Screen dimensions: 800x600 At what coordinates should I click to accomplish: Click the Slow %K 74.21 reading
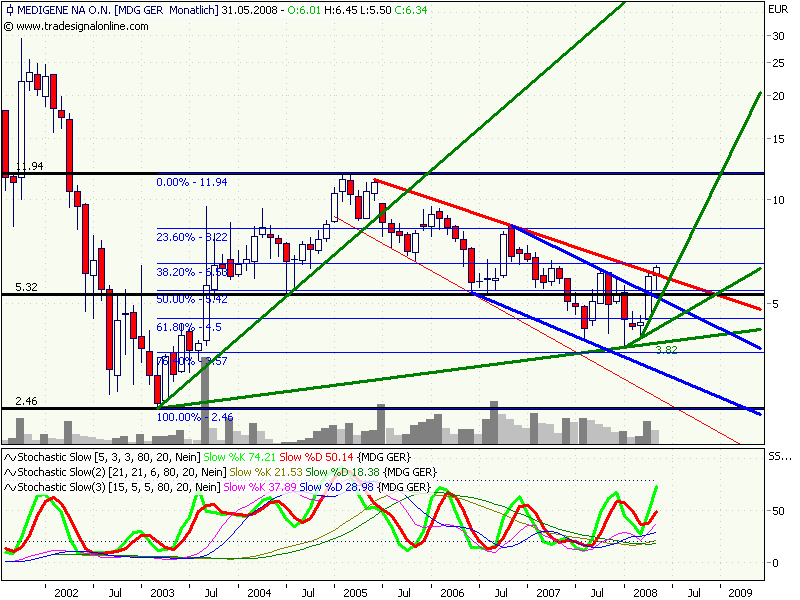coord(239,458)
